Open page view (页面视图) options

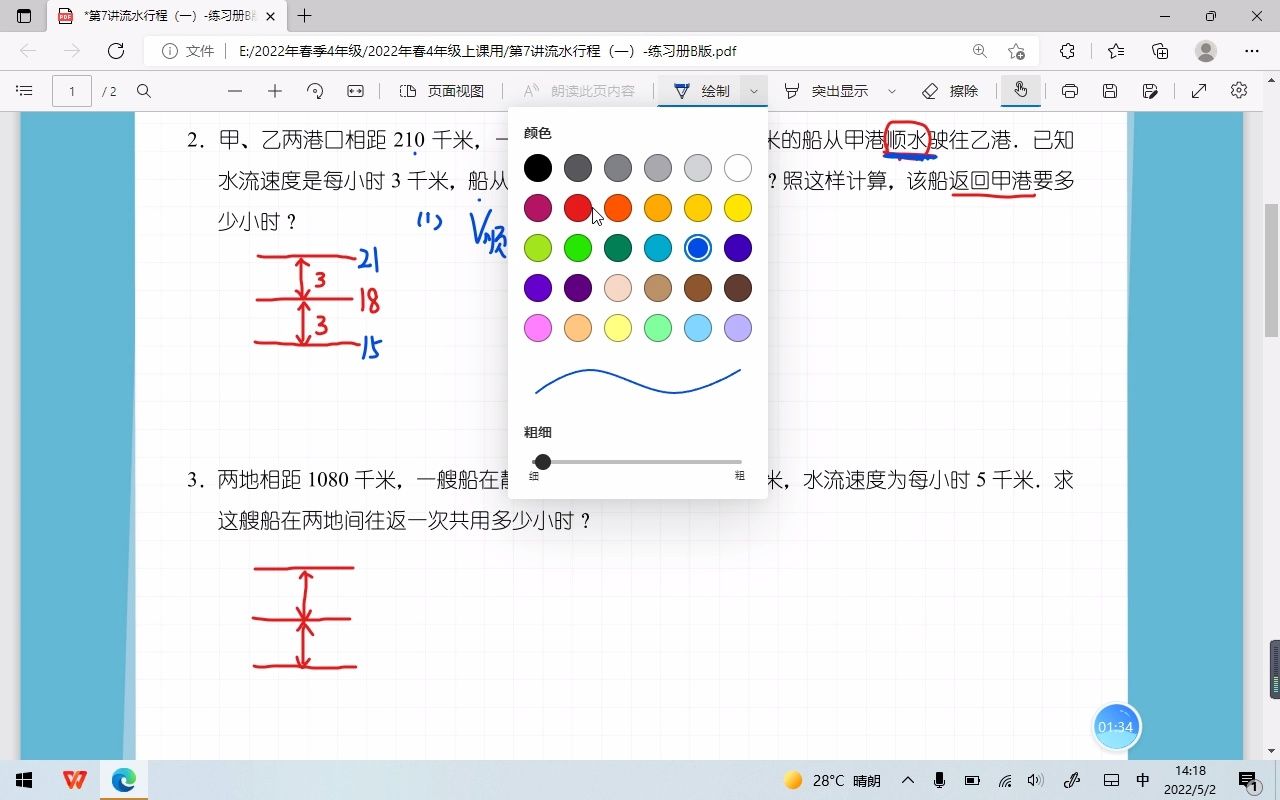coord(442,91)
